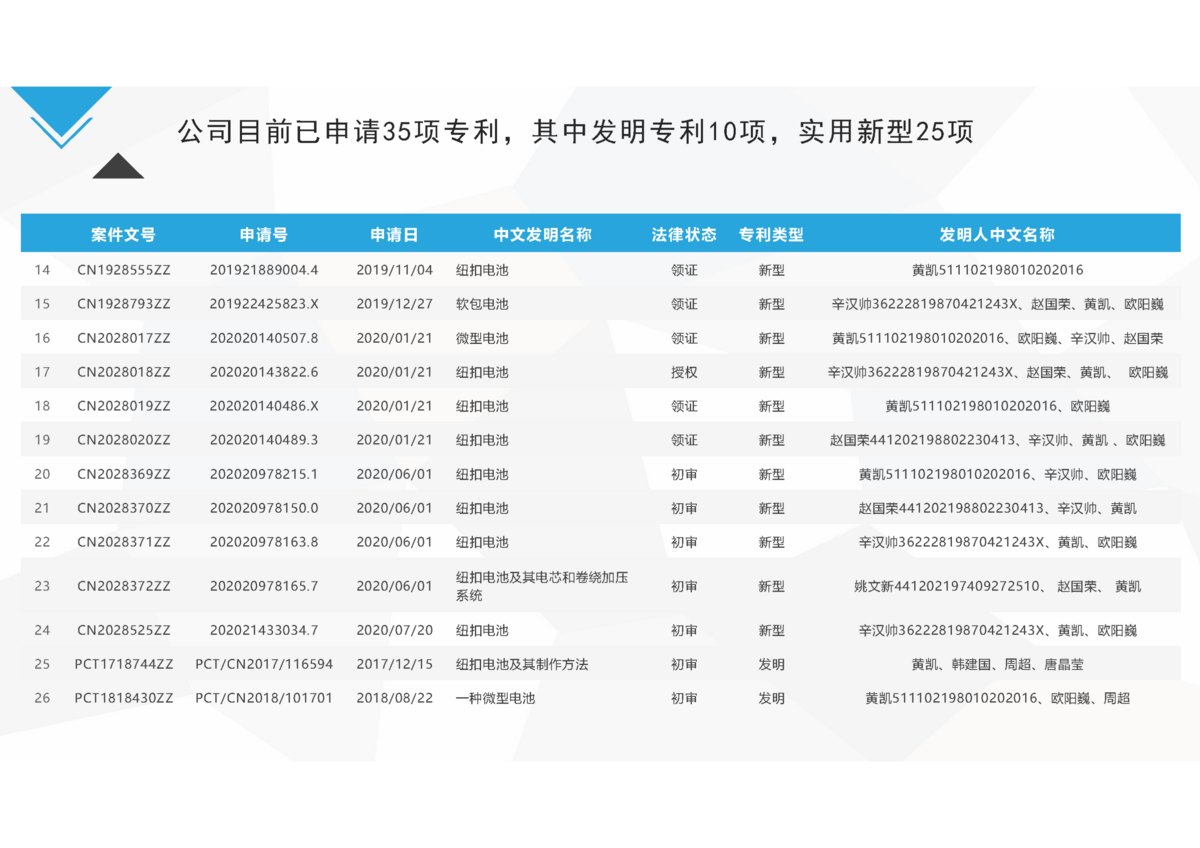
Task: Click the 专利类型 column header
Action: click(x=771, y=235)
